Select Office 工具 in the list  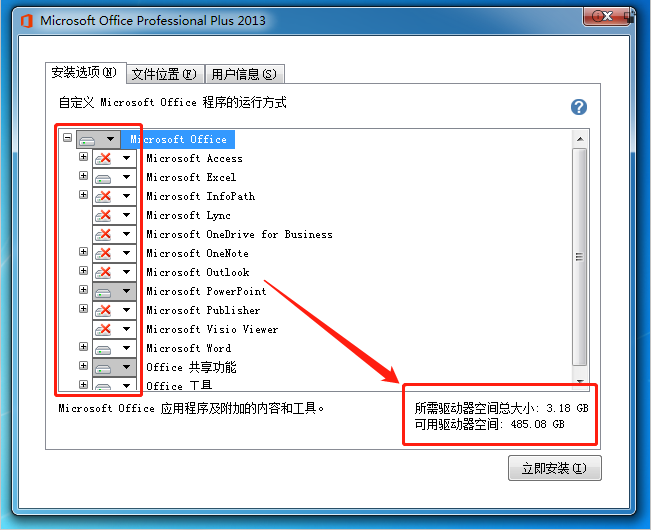(x=179, y=385)
